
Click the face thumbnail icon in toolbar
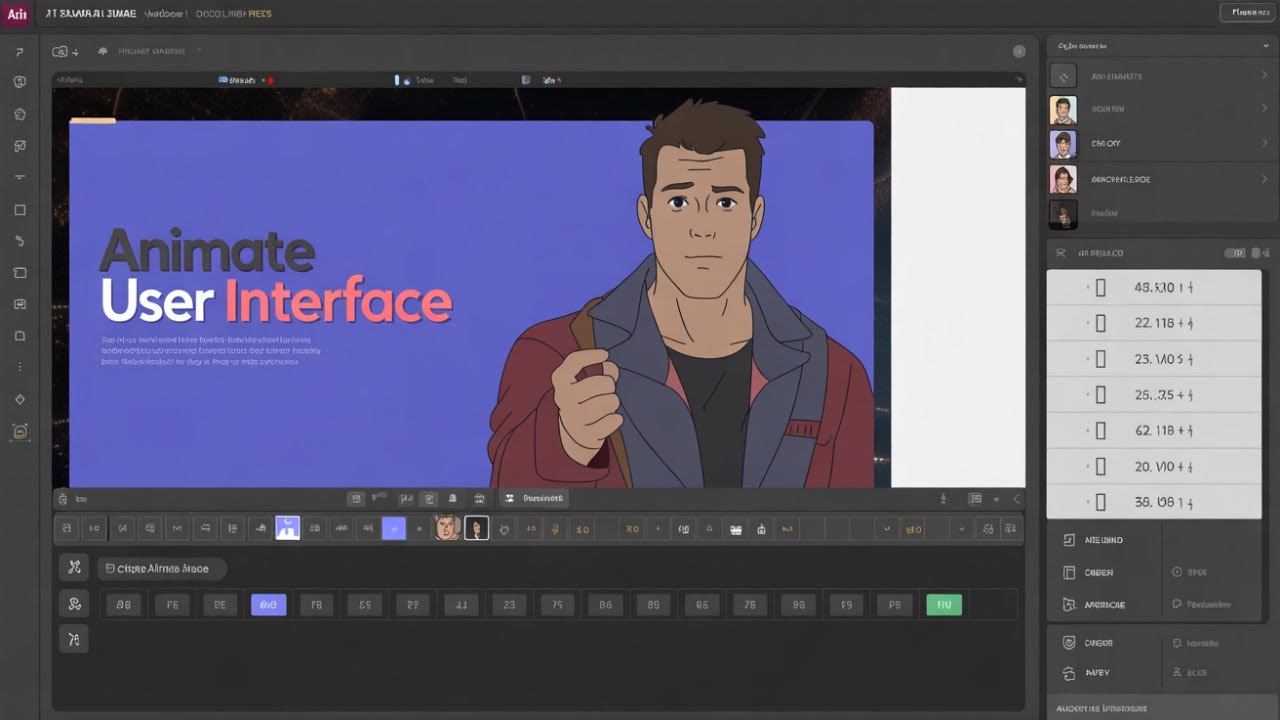(x=446, y=528)
